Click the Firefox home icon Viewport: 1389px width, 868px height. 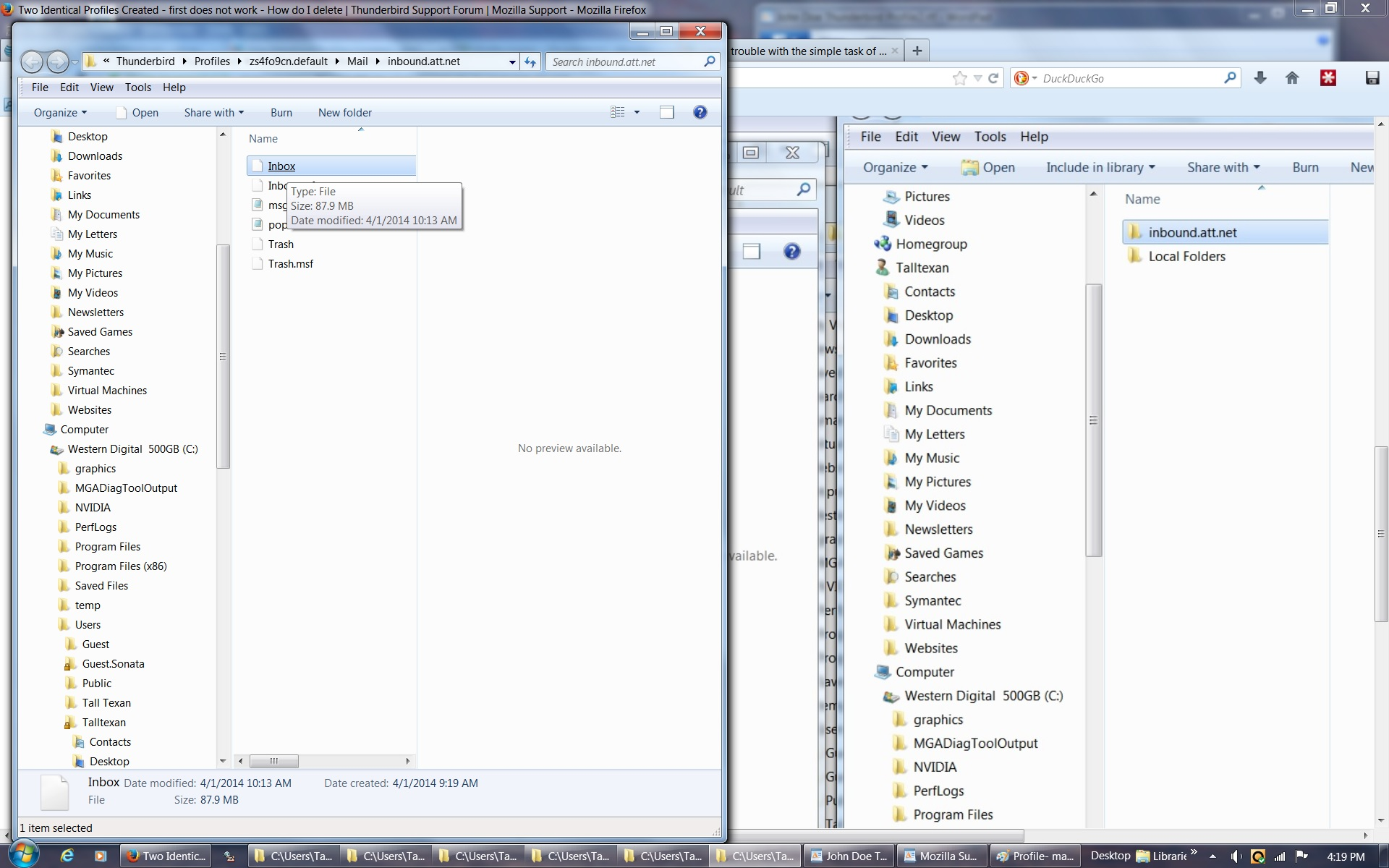(1292, 78)
